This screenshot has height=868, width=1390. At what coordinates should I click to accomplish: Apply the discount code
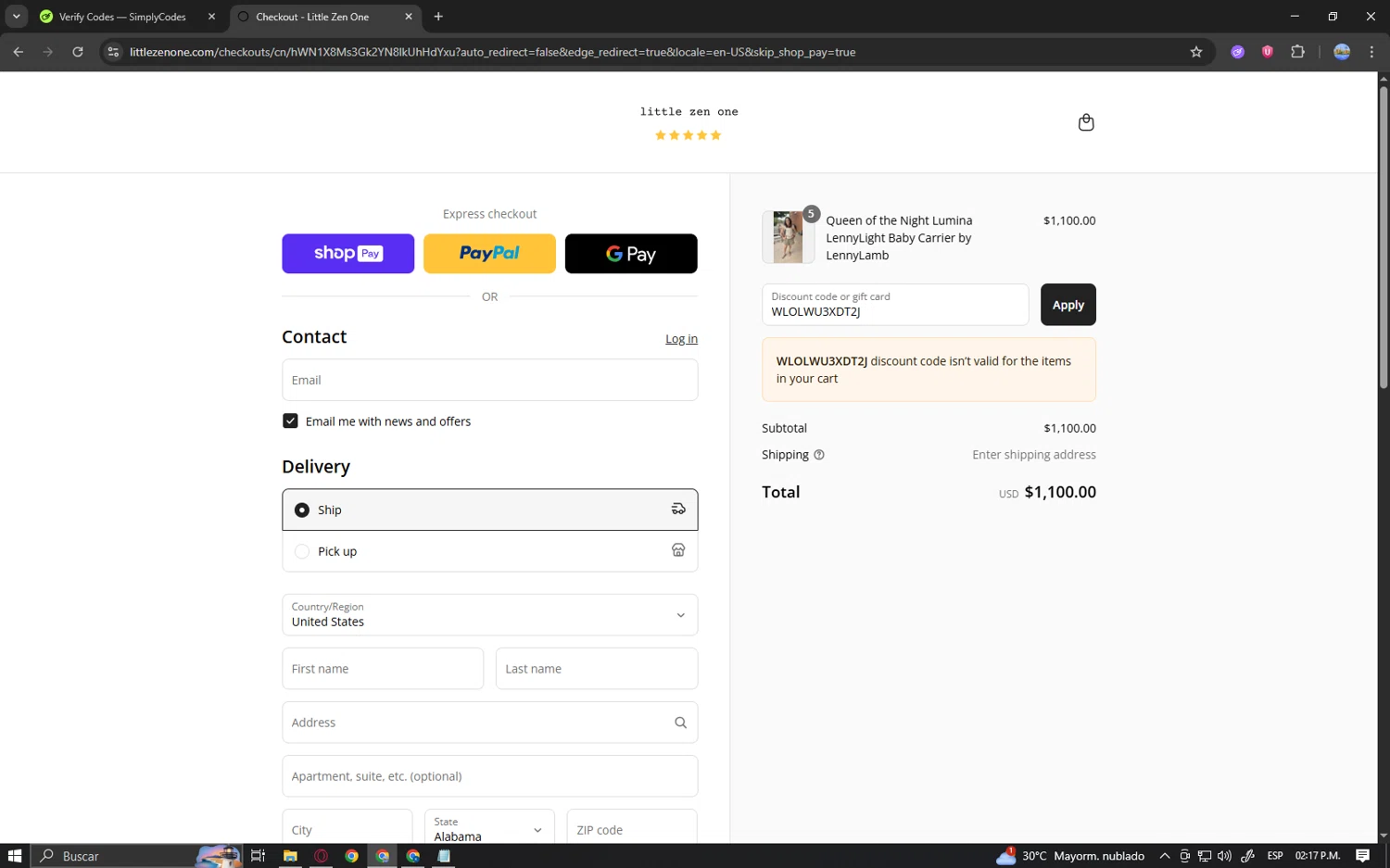1068,305
